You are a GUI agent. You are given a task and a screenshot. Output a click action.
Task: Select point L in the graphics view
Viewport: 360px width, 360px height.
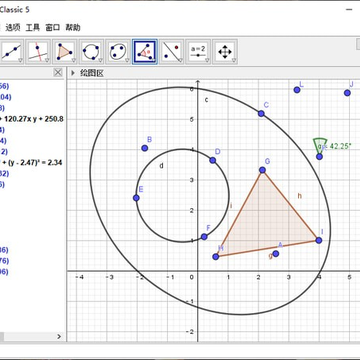click(297, 90)
